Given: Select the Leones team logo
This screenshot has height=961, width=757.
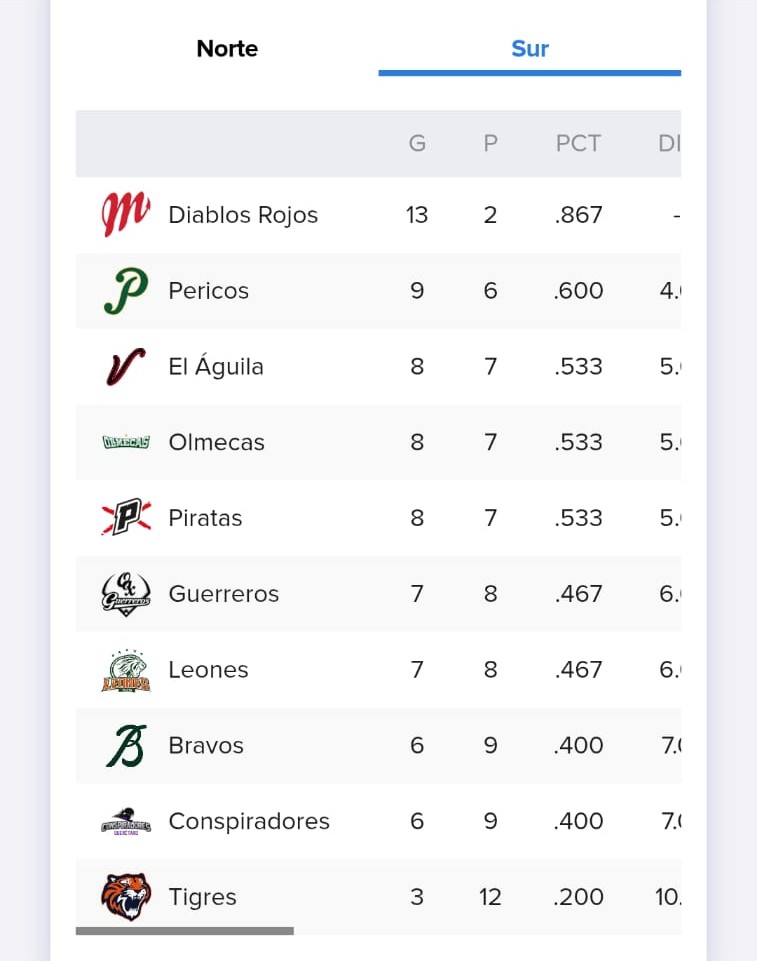Looking at the screenshot, I should 126,670.
